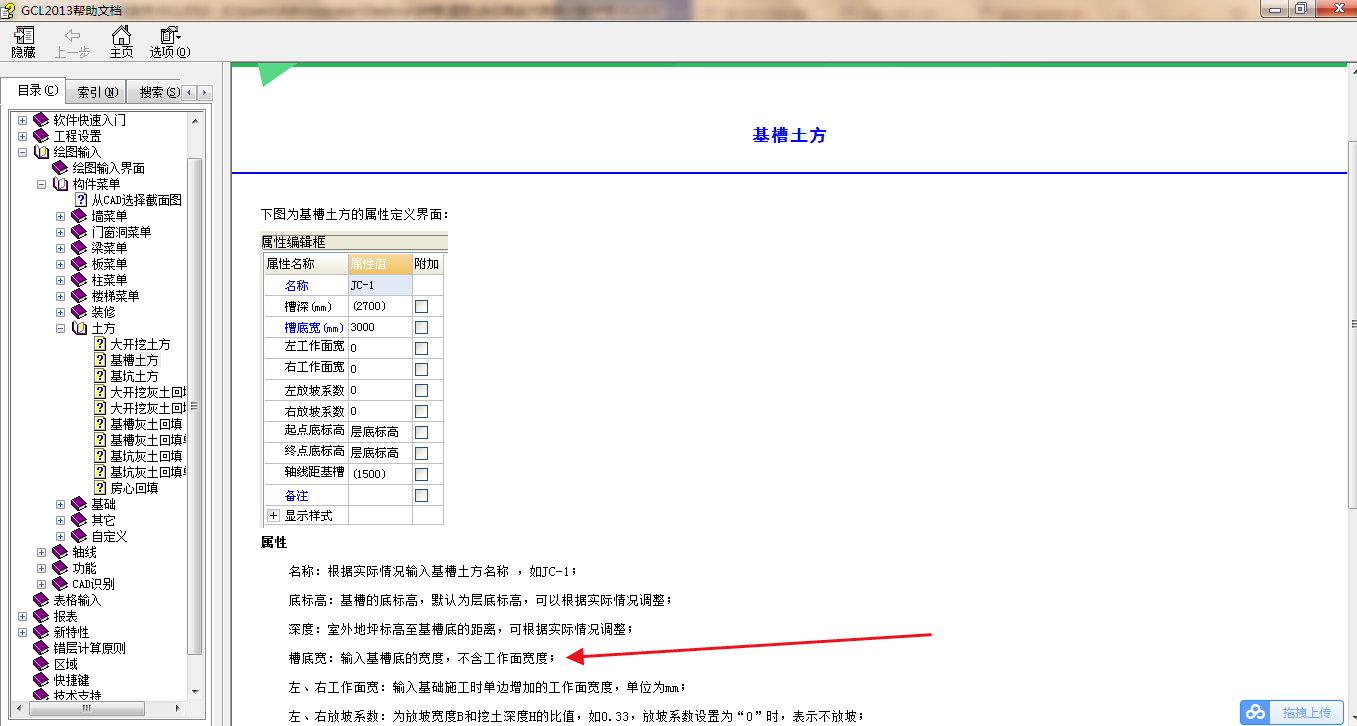This screenshot has height=726, width=1357.
Task: Click the book icon beside 快捷键
Action: [x=41, y=680]
